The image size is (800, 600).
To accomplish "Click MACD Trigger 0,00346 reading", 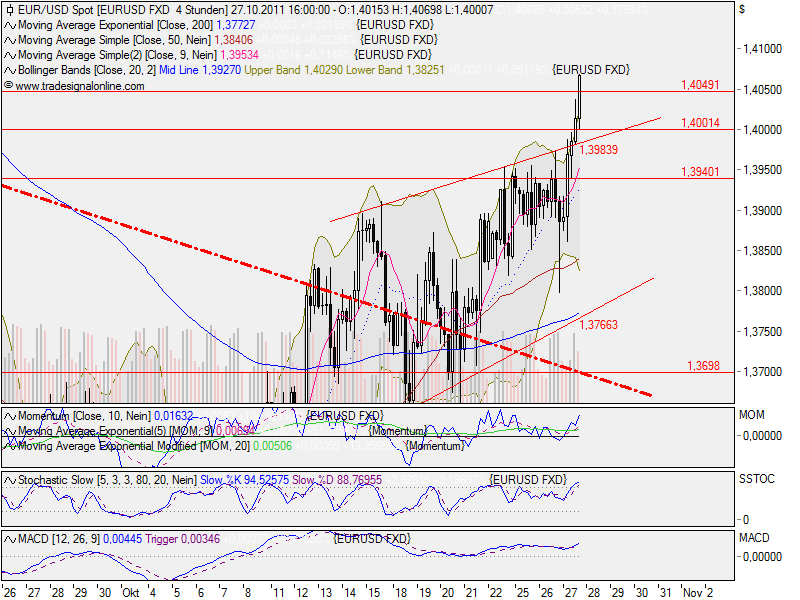I will (x=183, y=539).
